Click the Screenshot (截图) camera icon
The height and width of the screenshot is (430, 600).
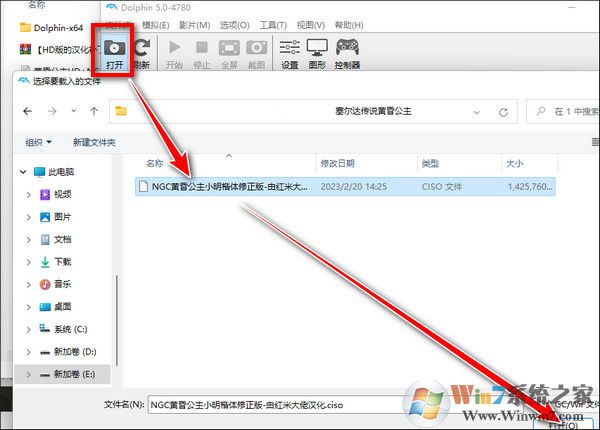[257, 54]
